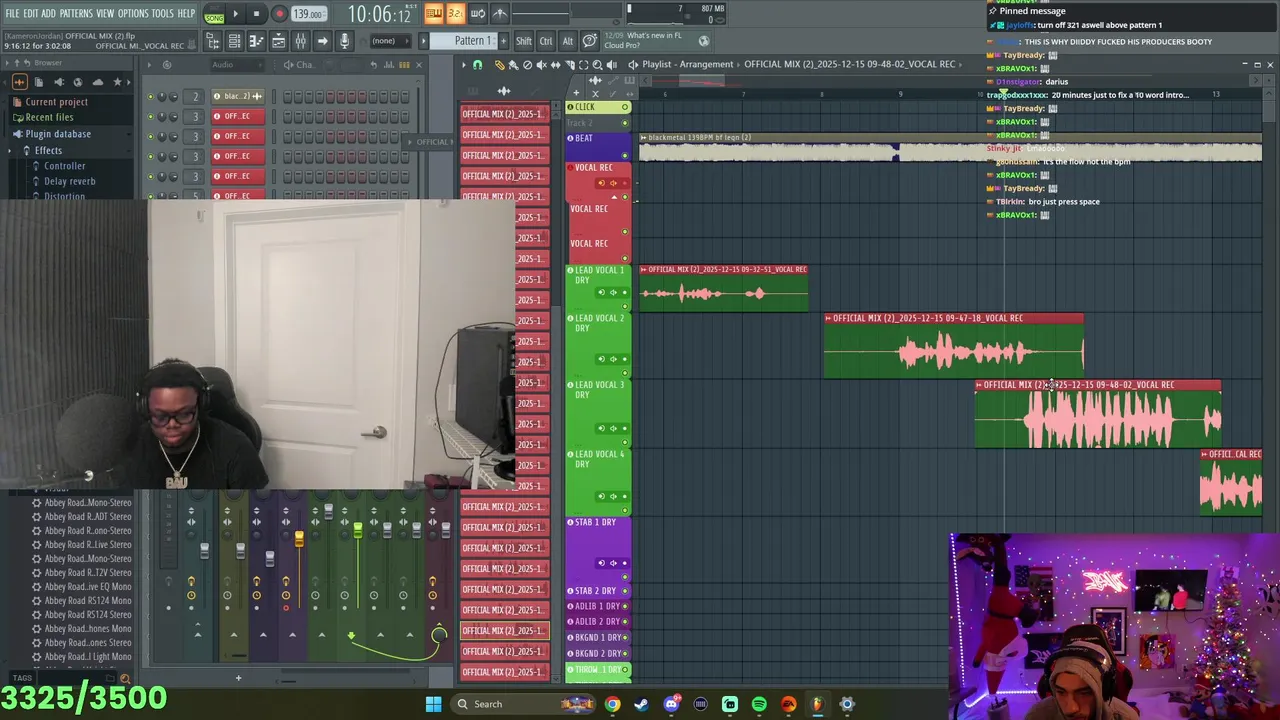Select the Slip tool in Playlist
This screenshot has height=720, width=1280.
click(x=555, y=65)
